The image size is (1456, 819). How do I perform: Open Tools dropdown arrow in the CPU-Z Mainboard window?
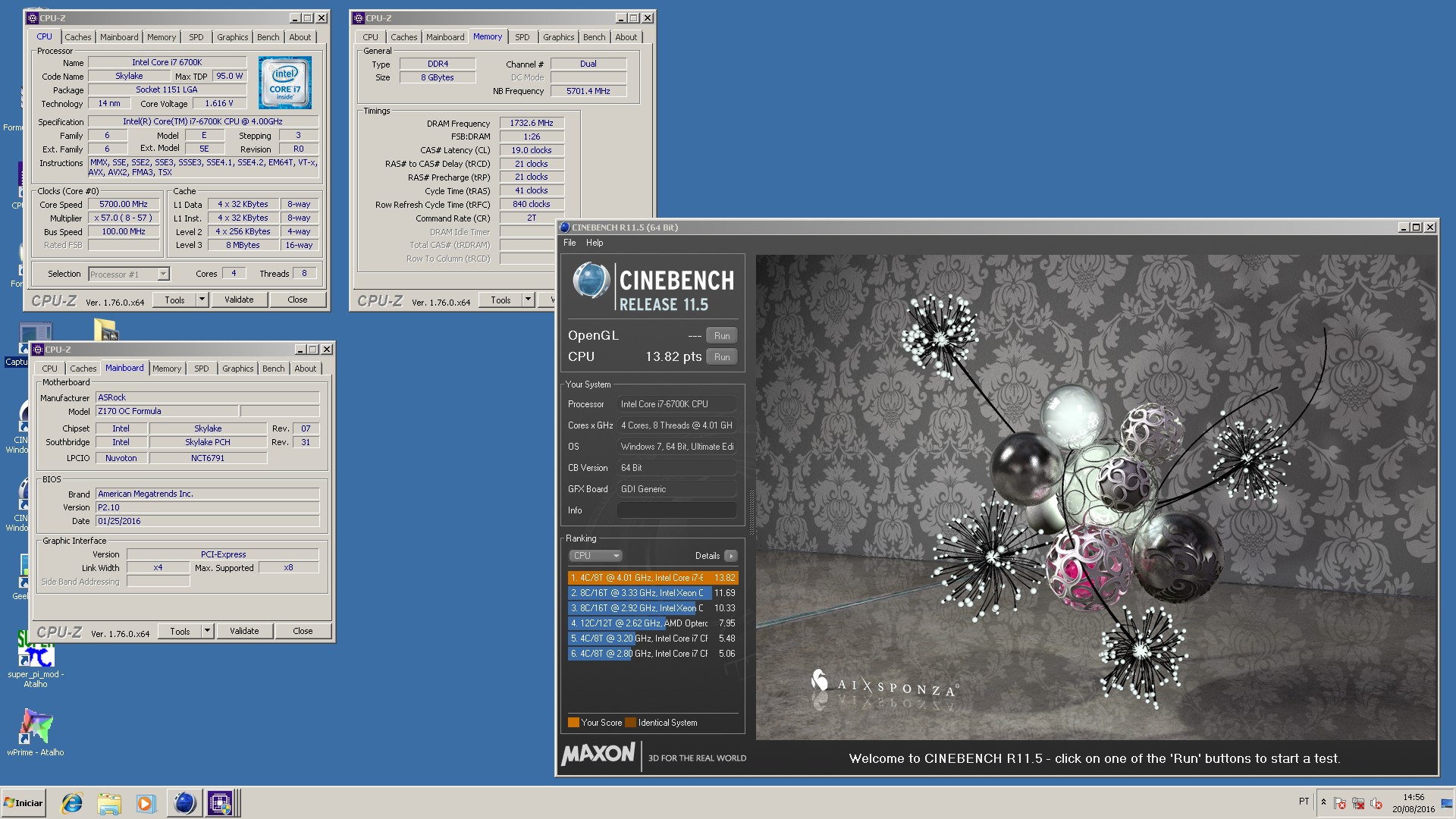coord(207,631)
